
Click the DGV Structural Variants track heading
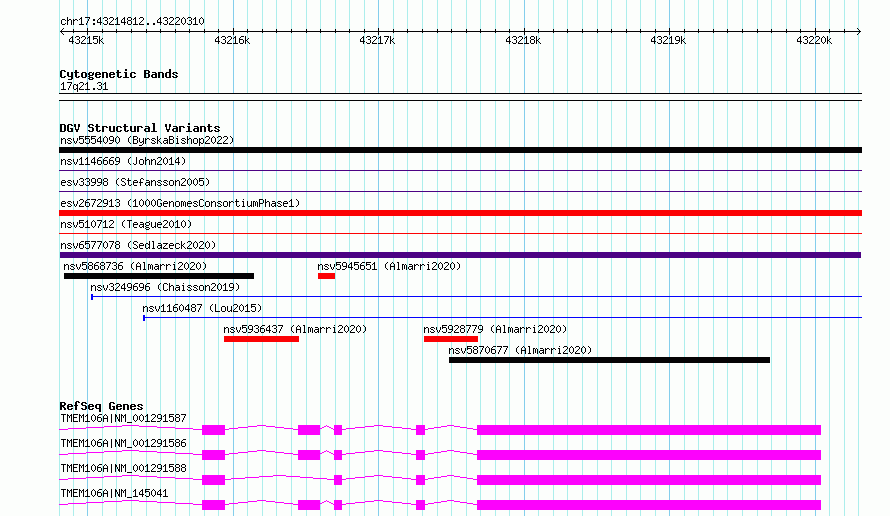click(140, 128)
